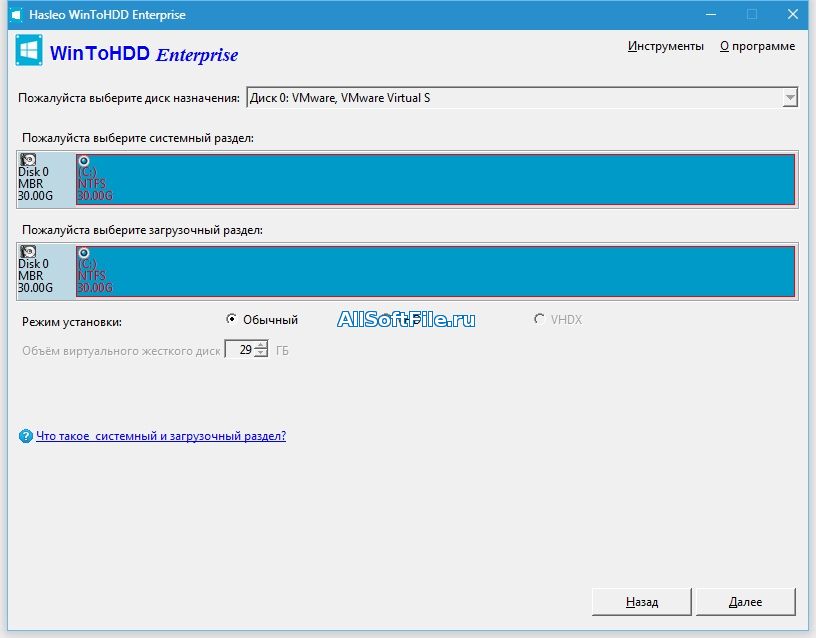
Task: Click the Hasleo title bar app icon
Action: [16, 15]
